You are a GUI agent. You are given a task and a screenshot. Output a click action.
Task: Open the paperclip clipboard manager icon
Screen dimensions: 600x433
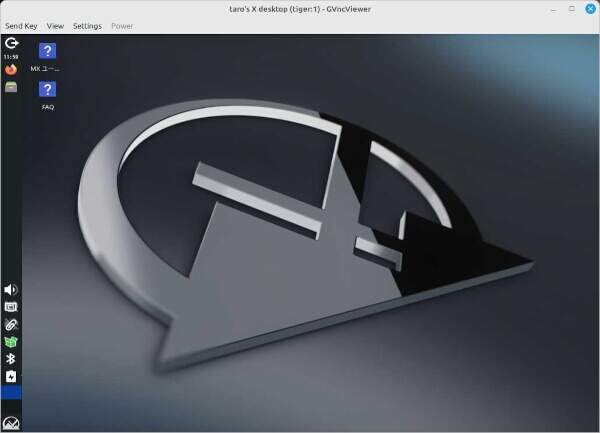(x=11, y=325)
